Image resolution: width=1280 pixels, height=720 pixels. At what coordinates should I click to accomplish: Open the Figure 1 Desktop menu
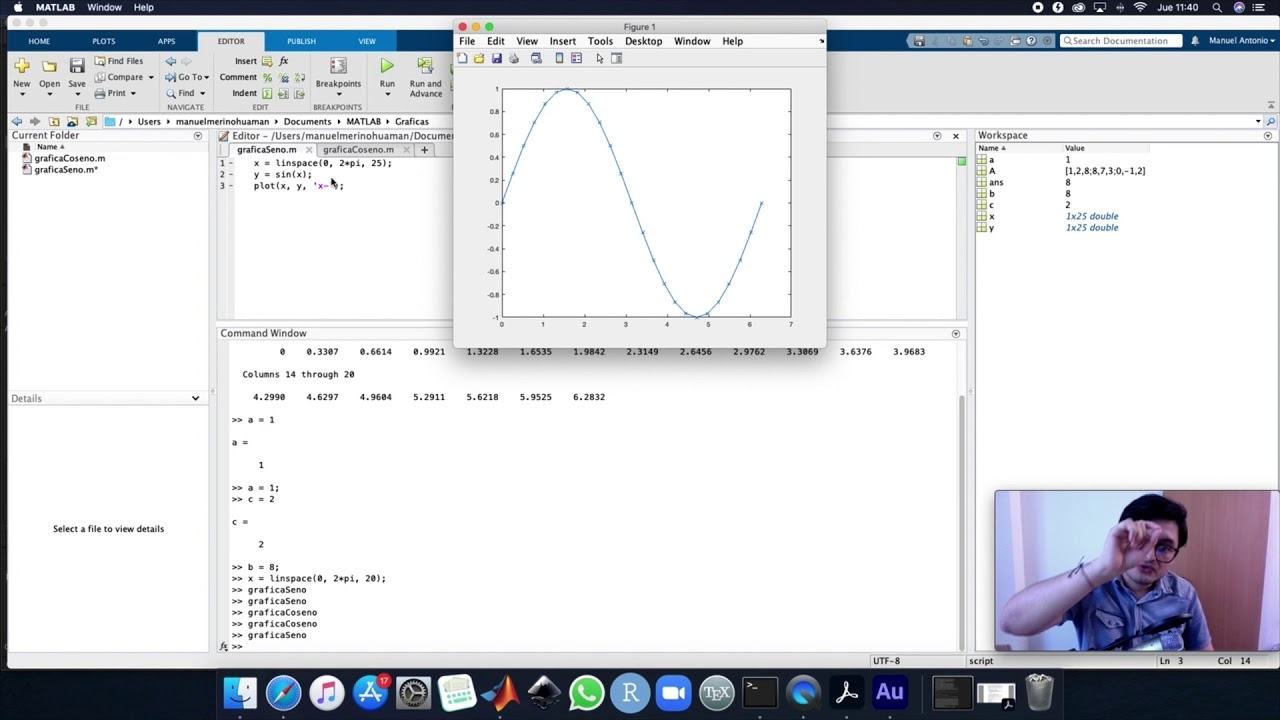coord(644,41)
